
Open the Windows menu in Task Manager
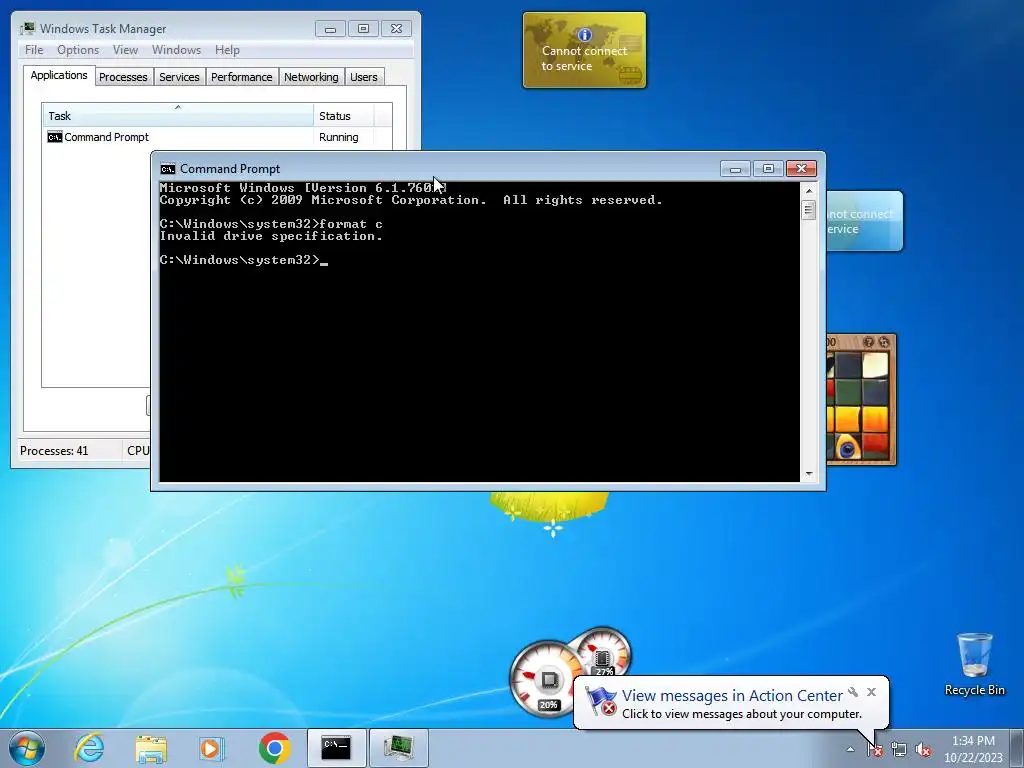click(x=176, y=50)
